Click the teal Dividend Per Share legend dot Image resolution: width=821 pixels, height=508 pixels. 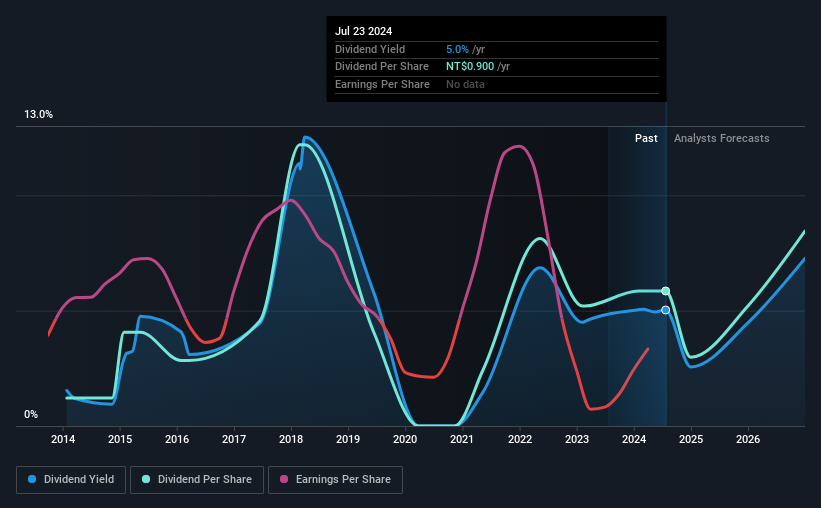pyautogui.click(x=146, y=479)
